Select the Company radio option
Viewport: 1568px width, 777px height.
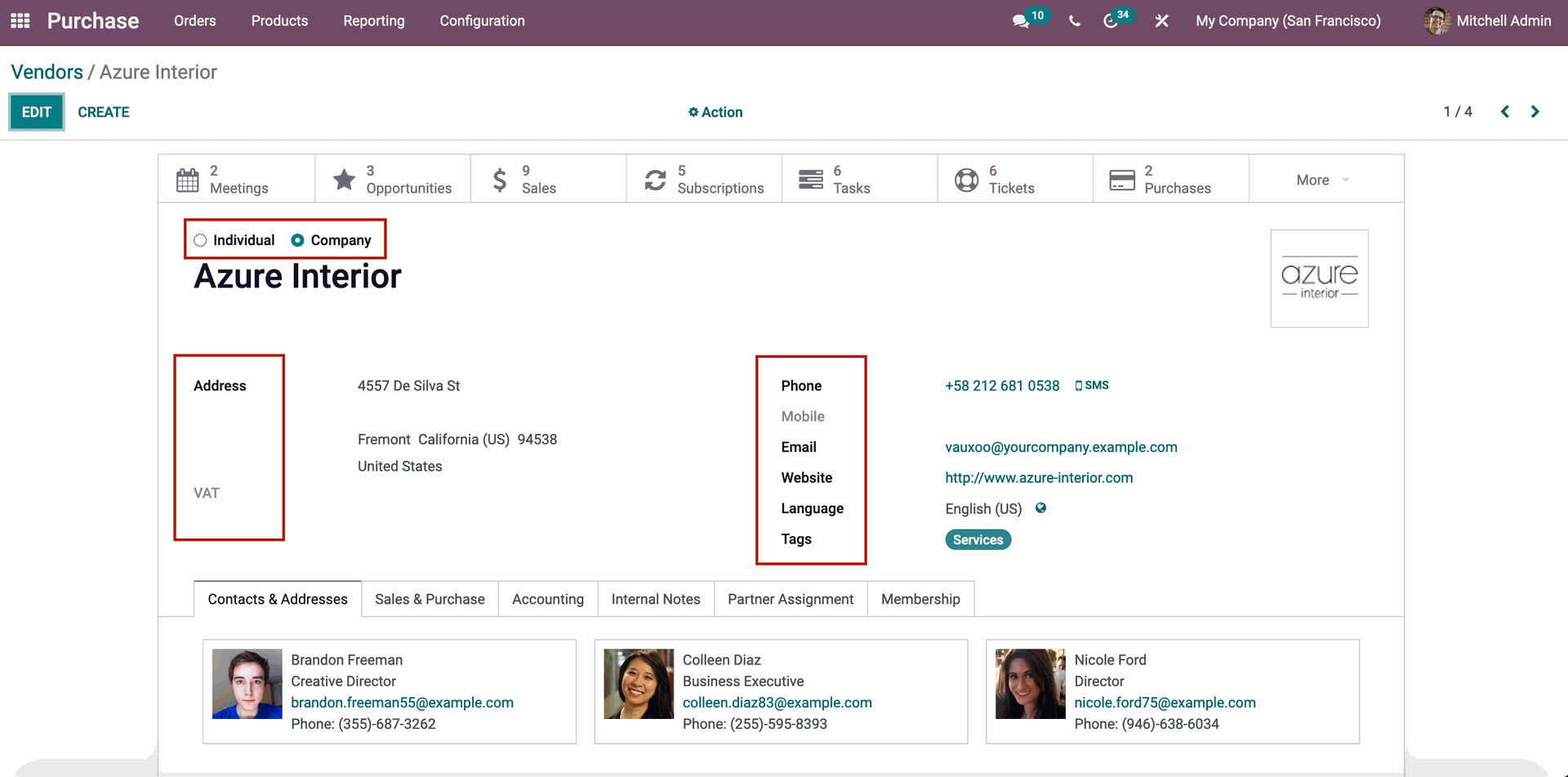point(298,240)
